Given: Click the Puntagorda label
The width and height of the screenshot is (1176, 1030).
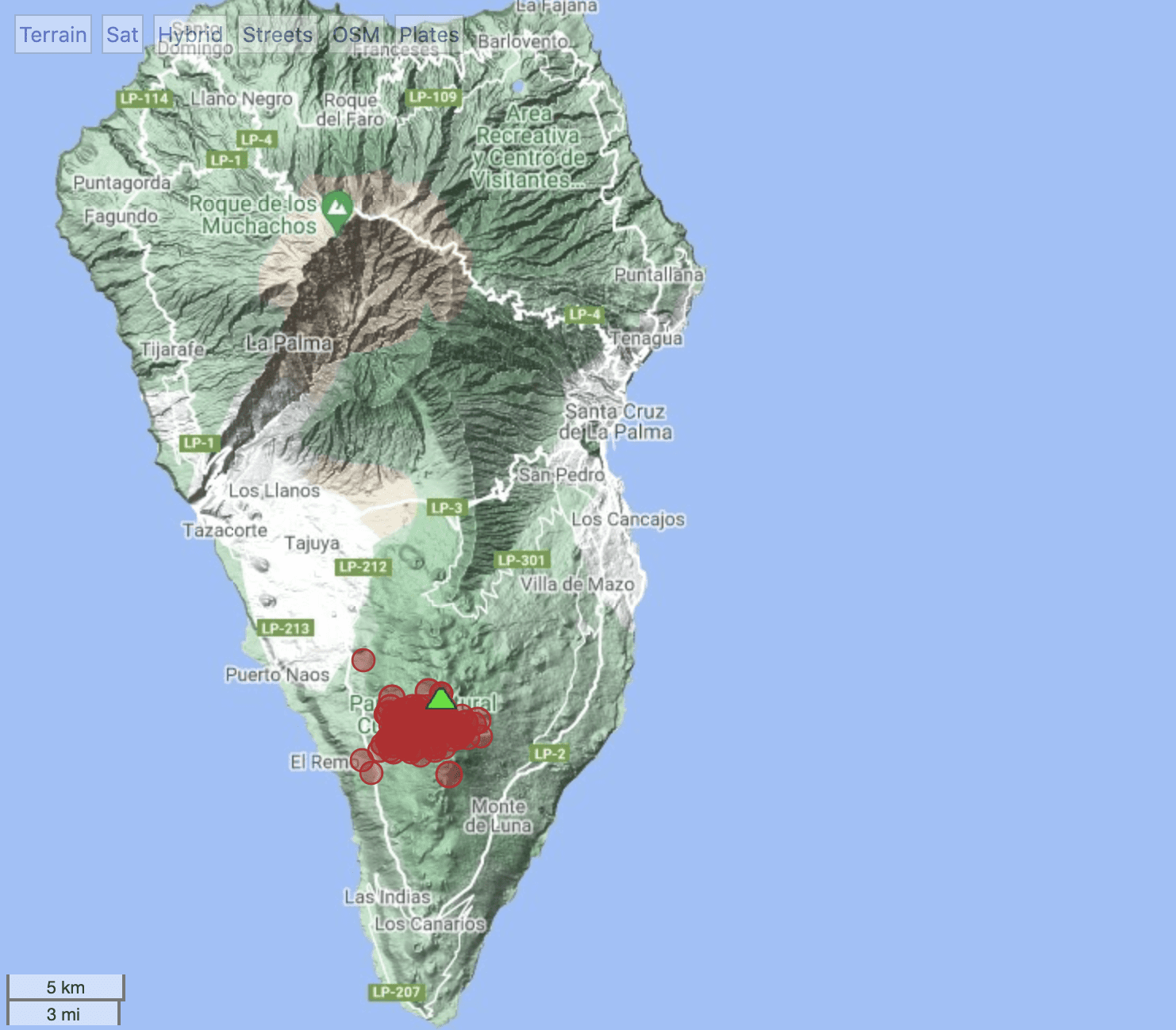Looking at the screenshot, I should click(x=121, y=183).
